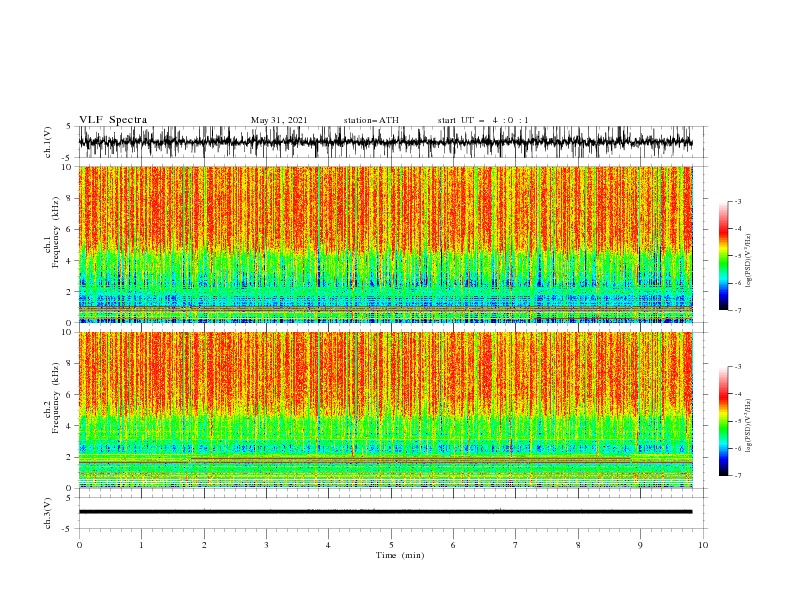Click the 'ch.3(V)' waveform axis label
This screenshot has height=612, width=792.
pos(48,513)
